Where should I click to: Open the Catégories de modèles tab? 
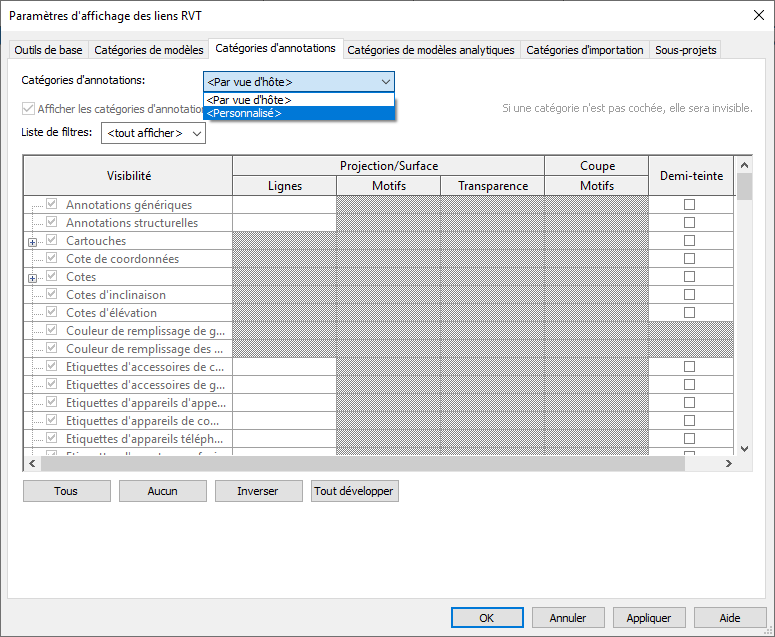point(148,50)
